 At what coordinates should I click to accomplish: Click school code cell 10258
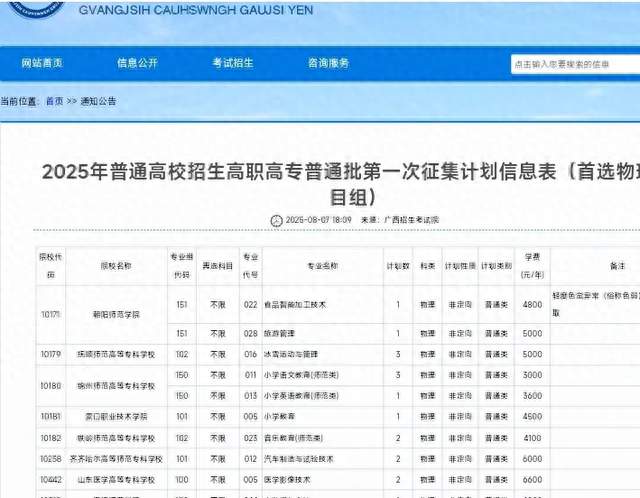(51, 459)
